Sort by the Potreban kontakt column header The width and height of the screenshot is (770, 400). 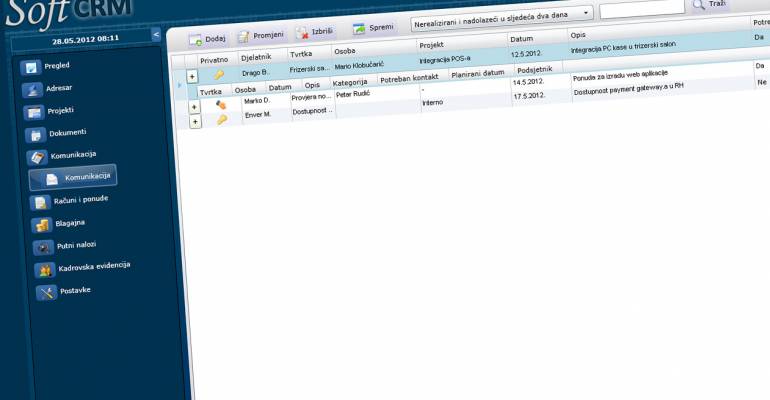point(409,78)
